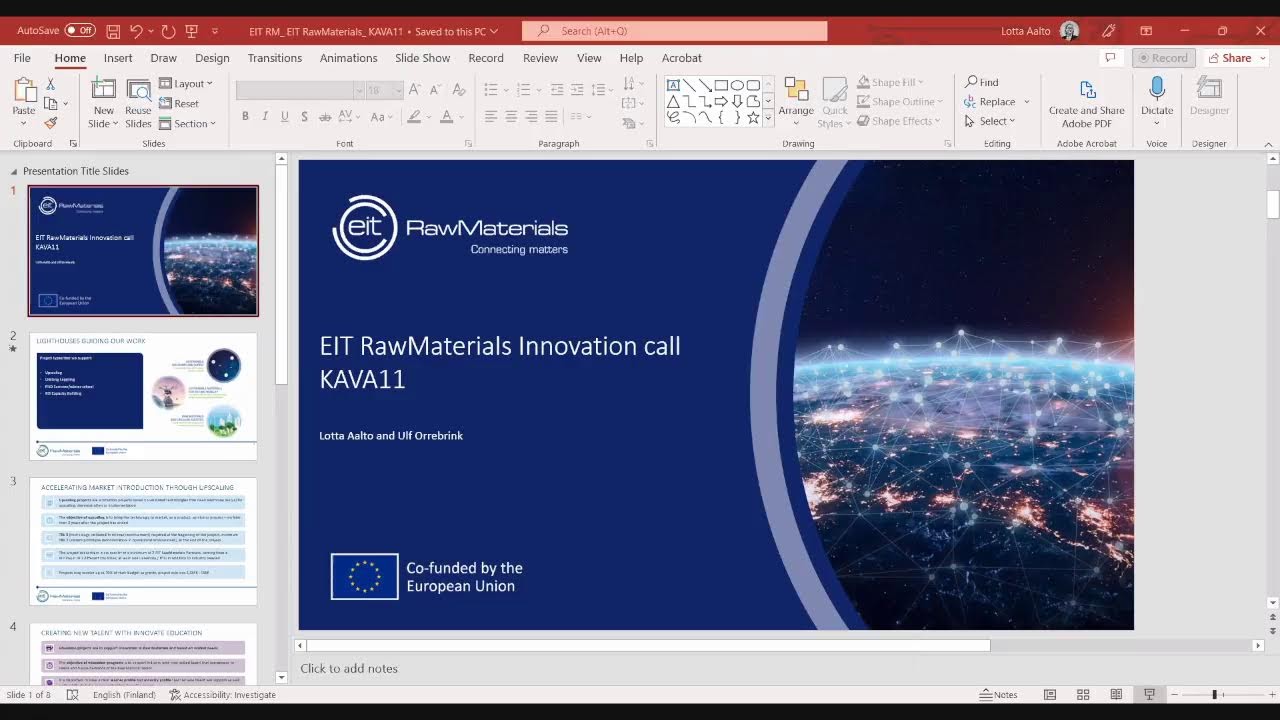Viewport: 1280px width, 720px height.
Task: Click the Paste clipboard icon
Action: click(x=24, y=90)
